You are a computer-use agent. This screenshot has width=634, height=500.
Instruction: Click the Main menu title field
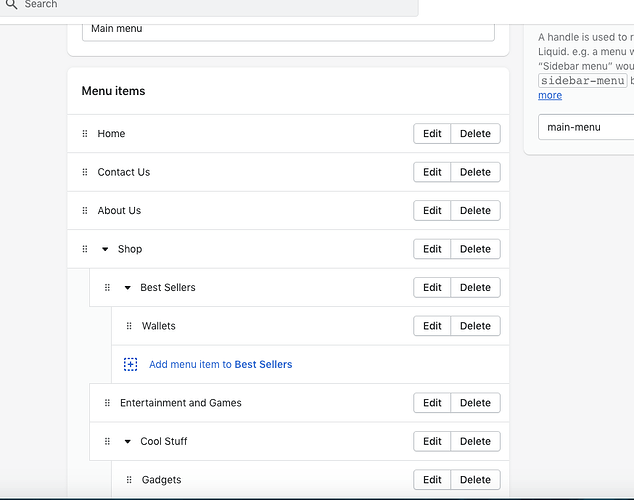[288, 29]
